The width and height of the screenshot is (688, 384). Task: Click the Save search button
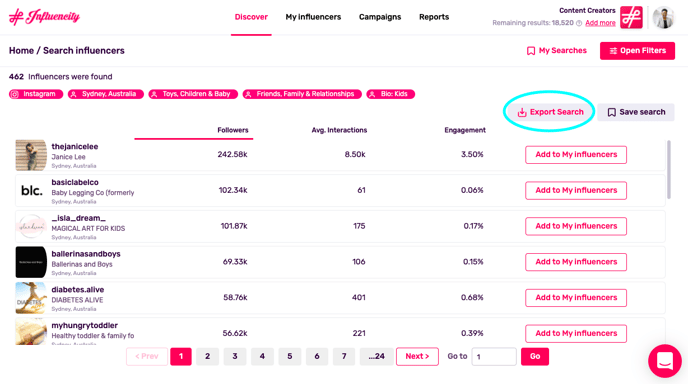(x=636, y=112)
